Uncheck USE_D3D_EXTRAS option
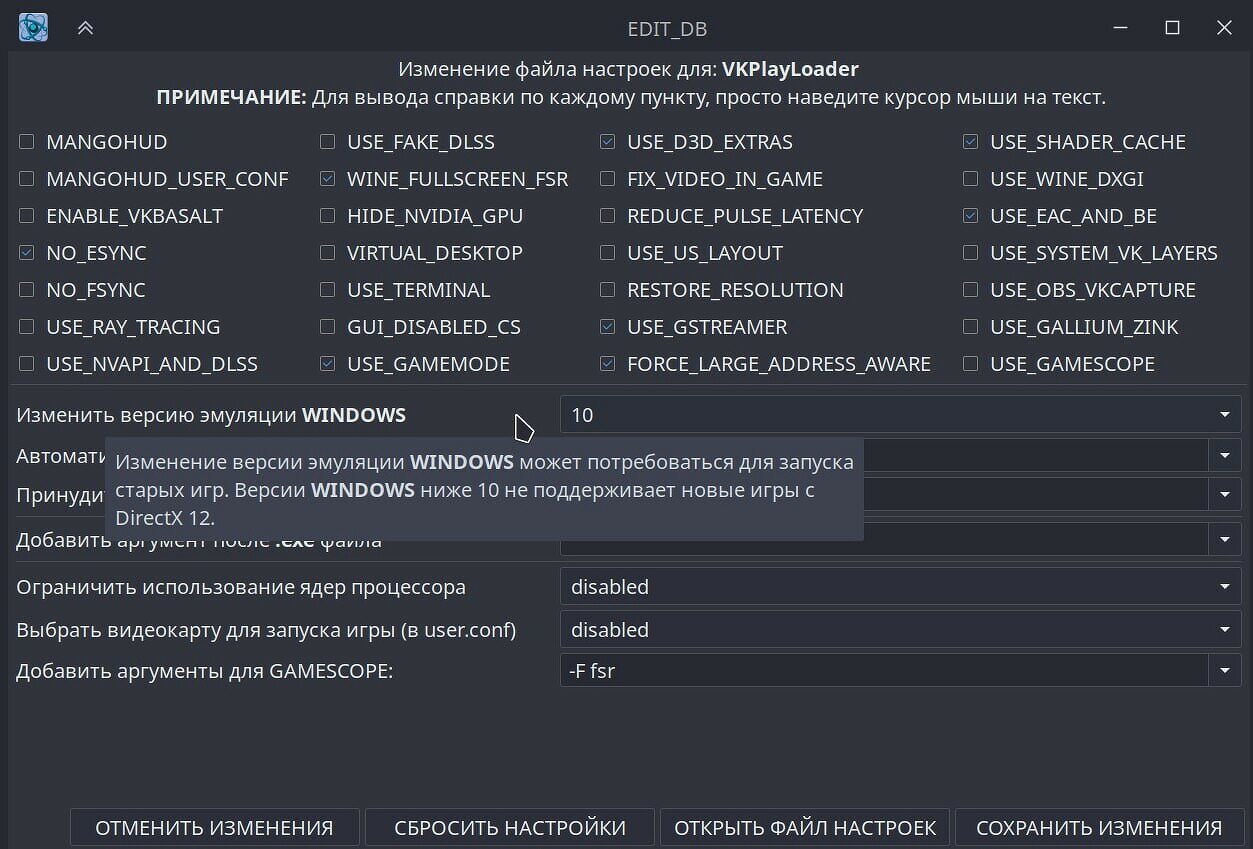This screenshot has width=1253, height=849. [608, 142]
